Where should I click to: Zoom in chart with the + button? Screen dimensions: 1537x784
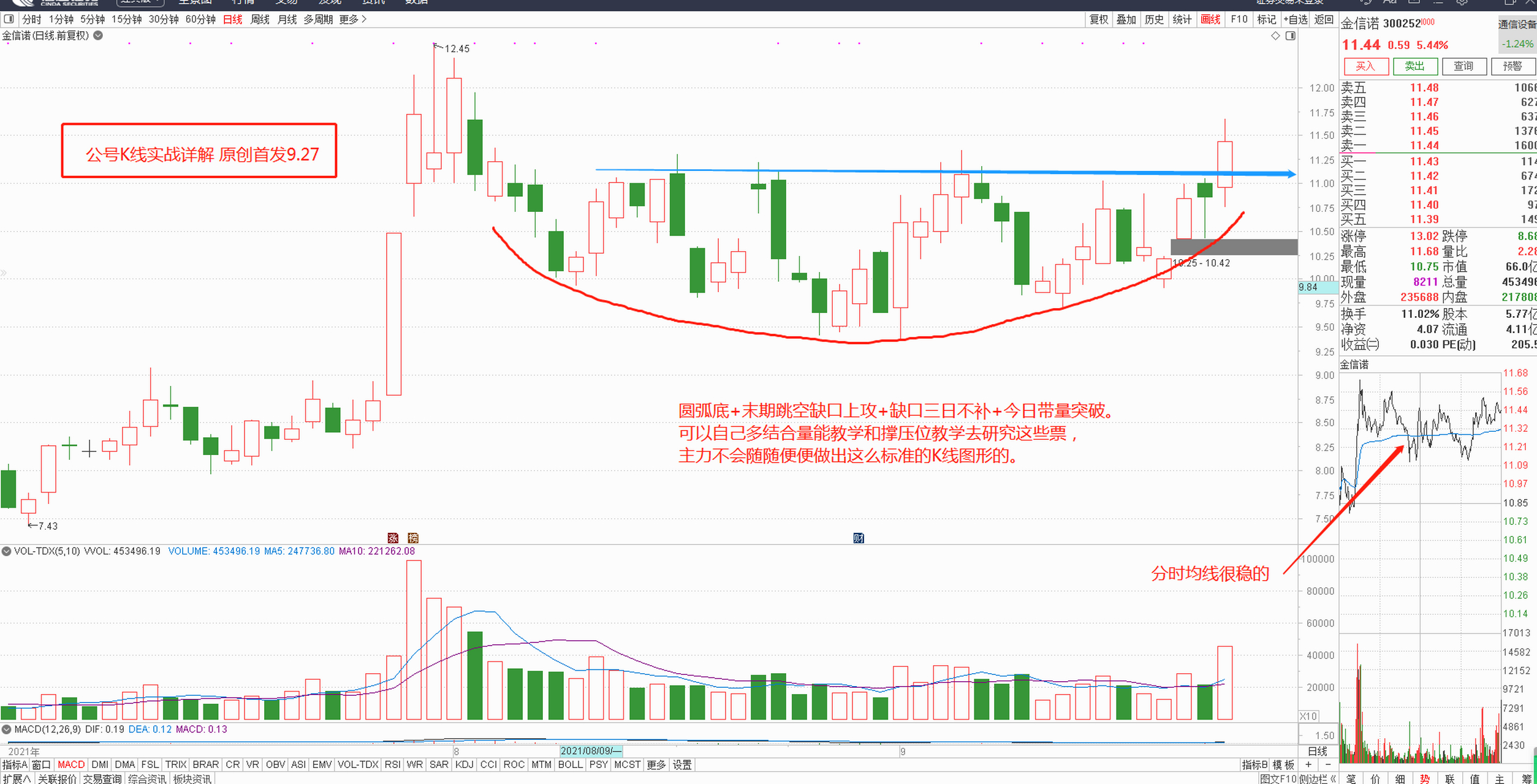click(x=1308, y=764)
